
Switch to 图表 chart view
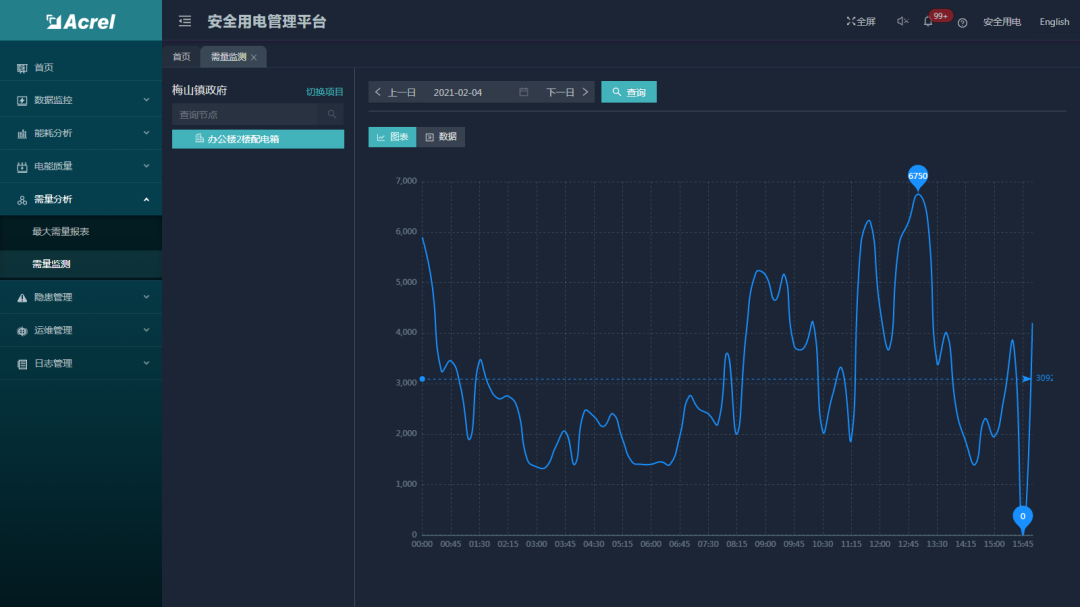pyautogui.click(x=392, y=137)
